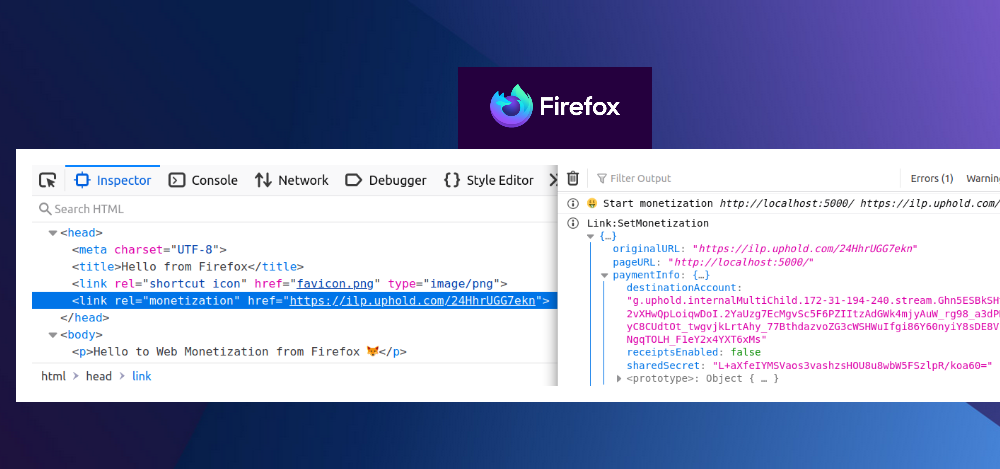
Task: Click the Network tab arrows icon
Action: coord(263,181)
